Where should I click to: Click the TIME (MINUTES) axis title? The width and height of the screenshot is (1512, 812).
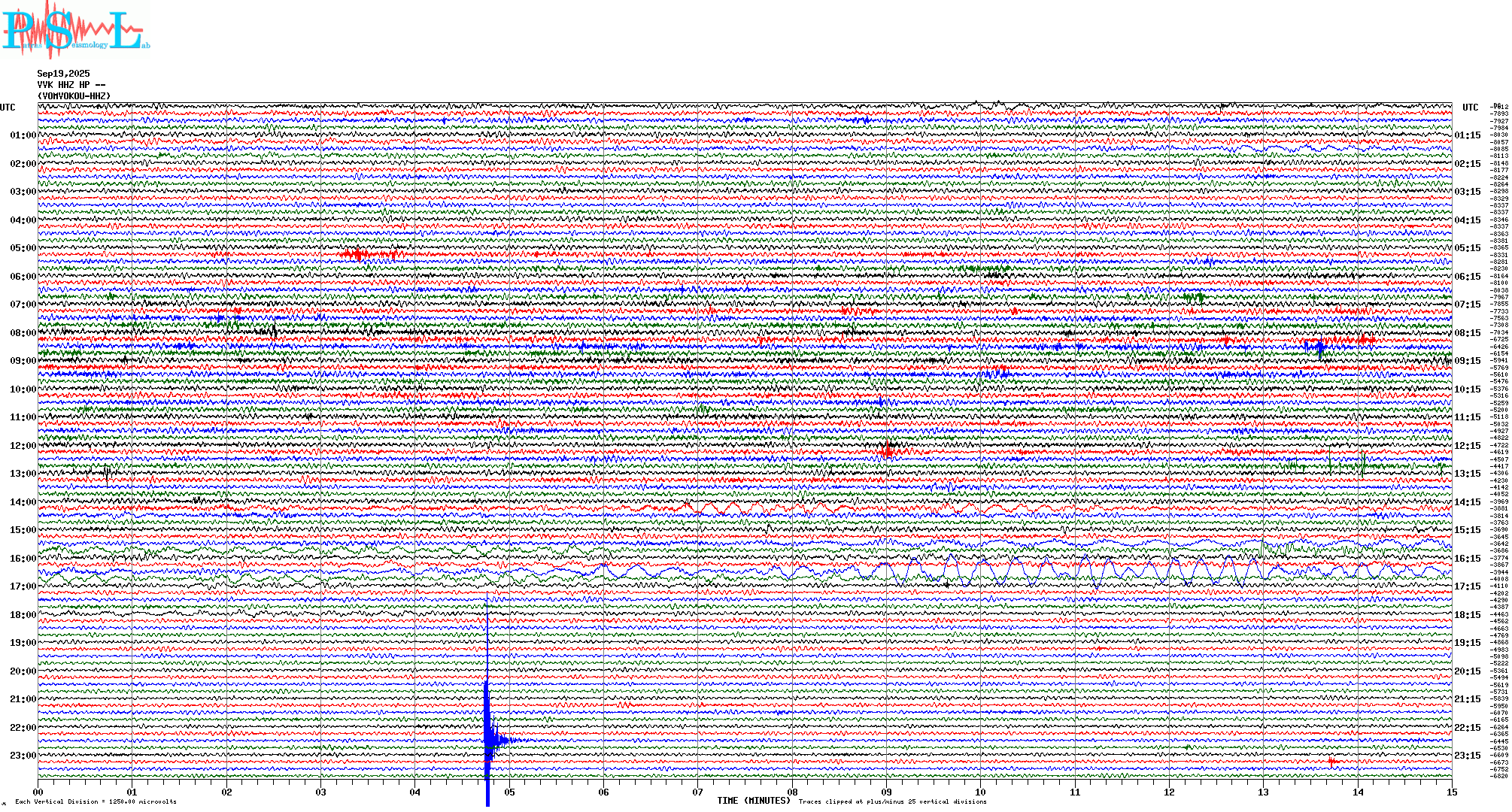point(754,801)
